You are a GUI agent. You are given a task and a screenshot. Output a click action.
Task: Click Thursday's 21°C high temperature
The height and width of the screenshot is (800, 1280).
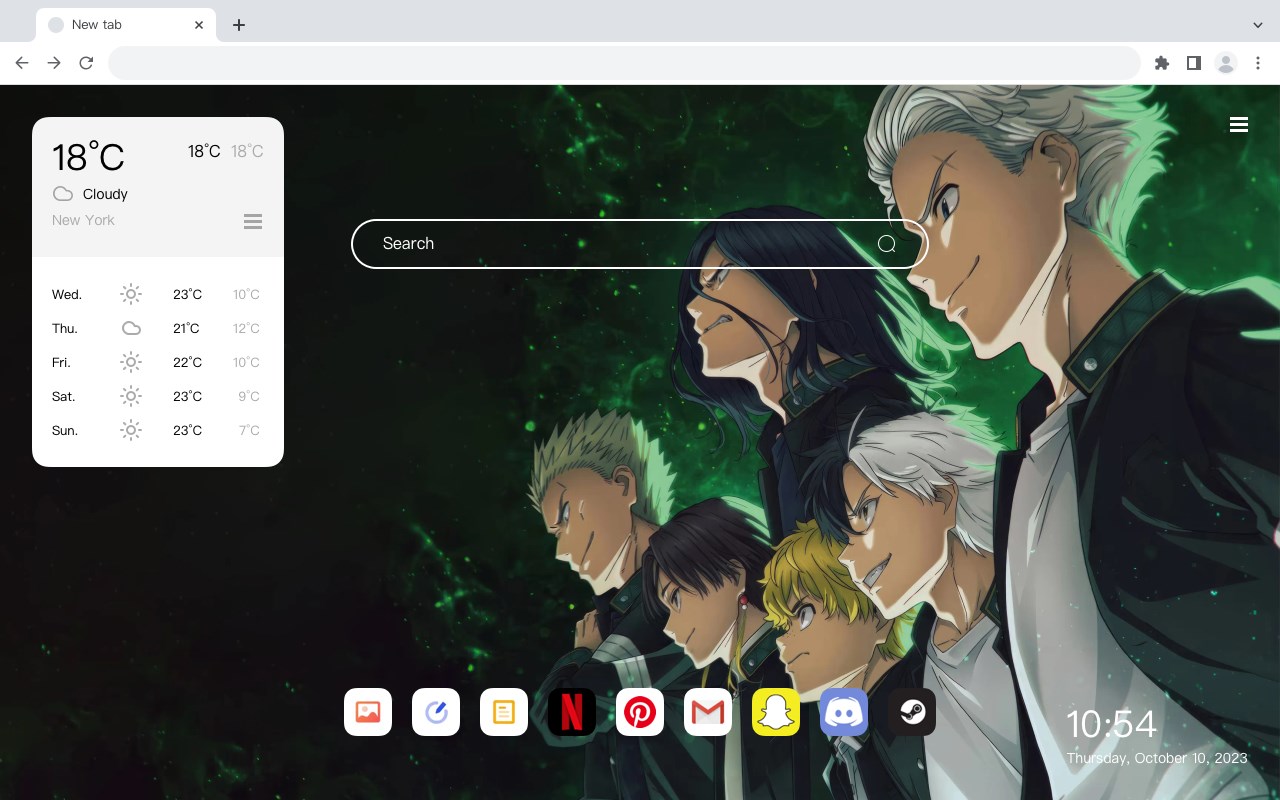(x=186, y=328)
